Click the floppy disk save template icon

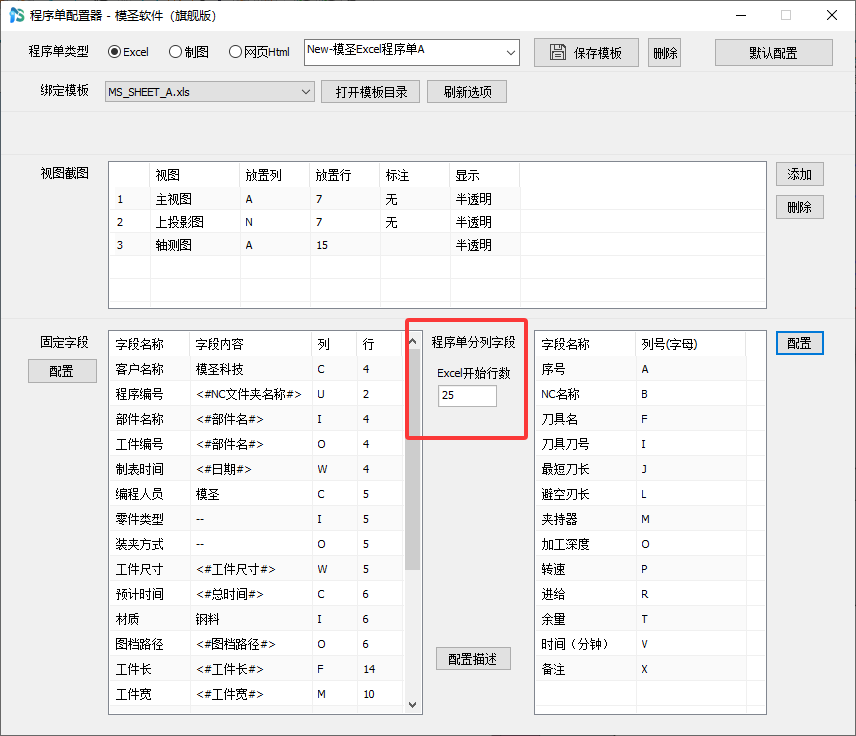557,52
